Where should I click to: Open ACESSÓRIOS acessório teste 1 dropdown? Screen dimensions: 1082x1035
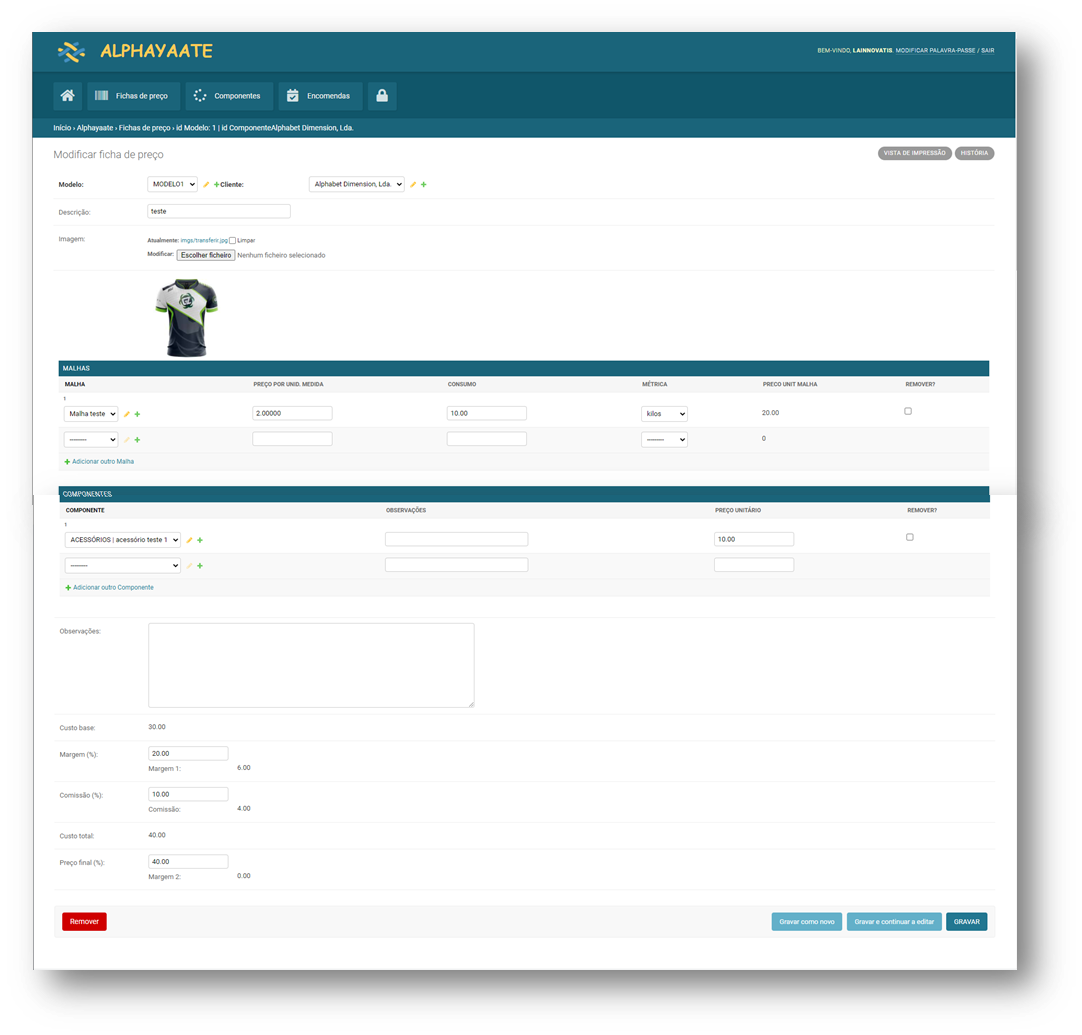123,540
